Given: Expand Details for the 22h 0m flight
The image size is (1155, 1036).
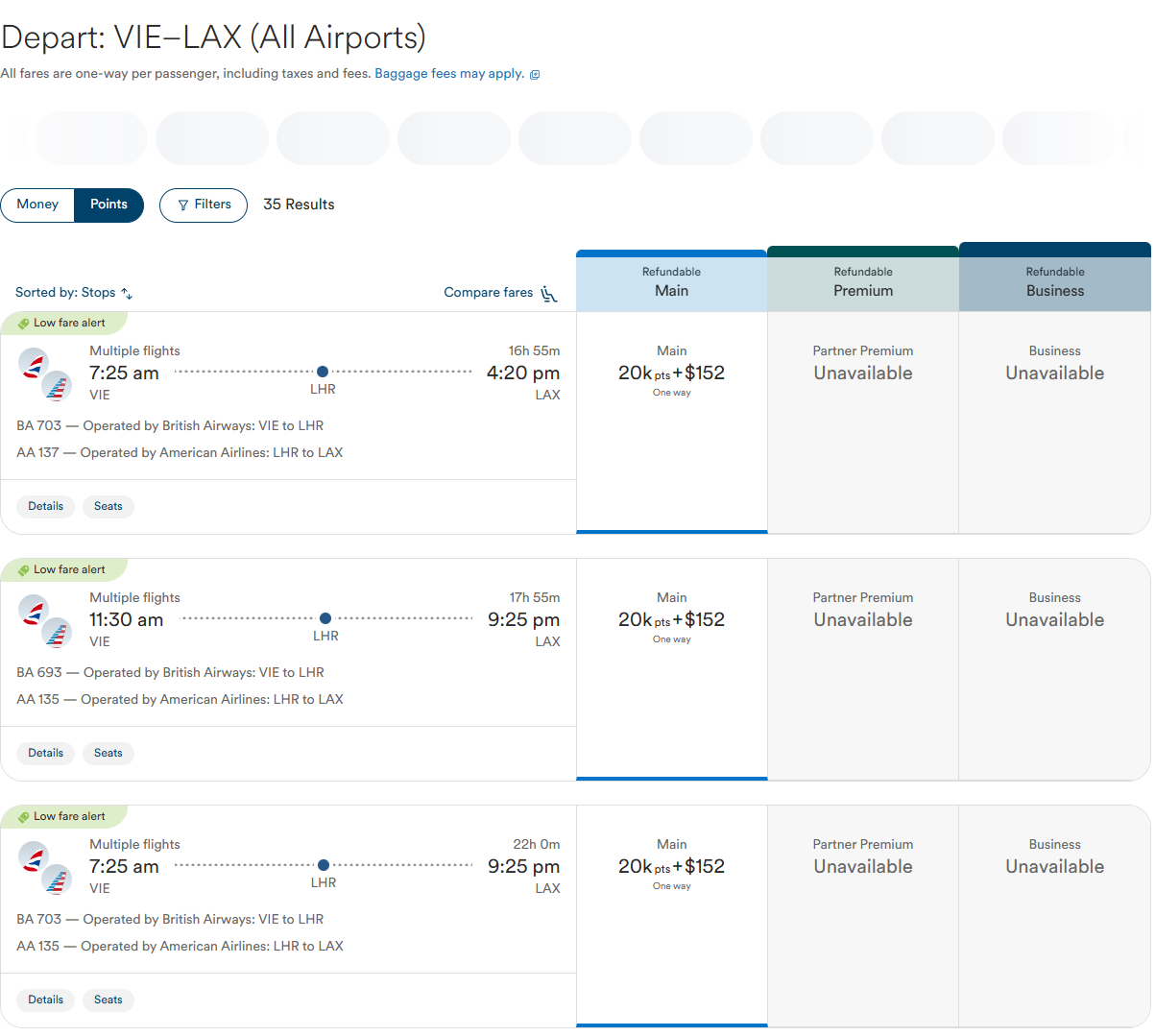Looking at the screenshot, I should 45,1000.
